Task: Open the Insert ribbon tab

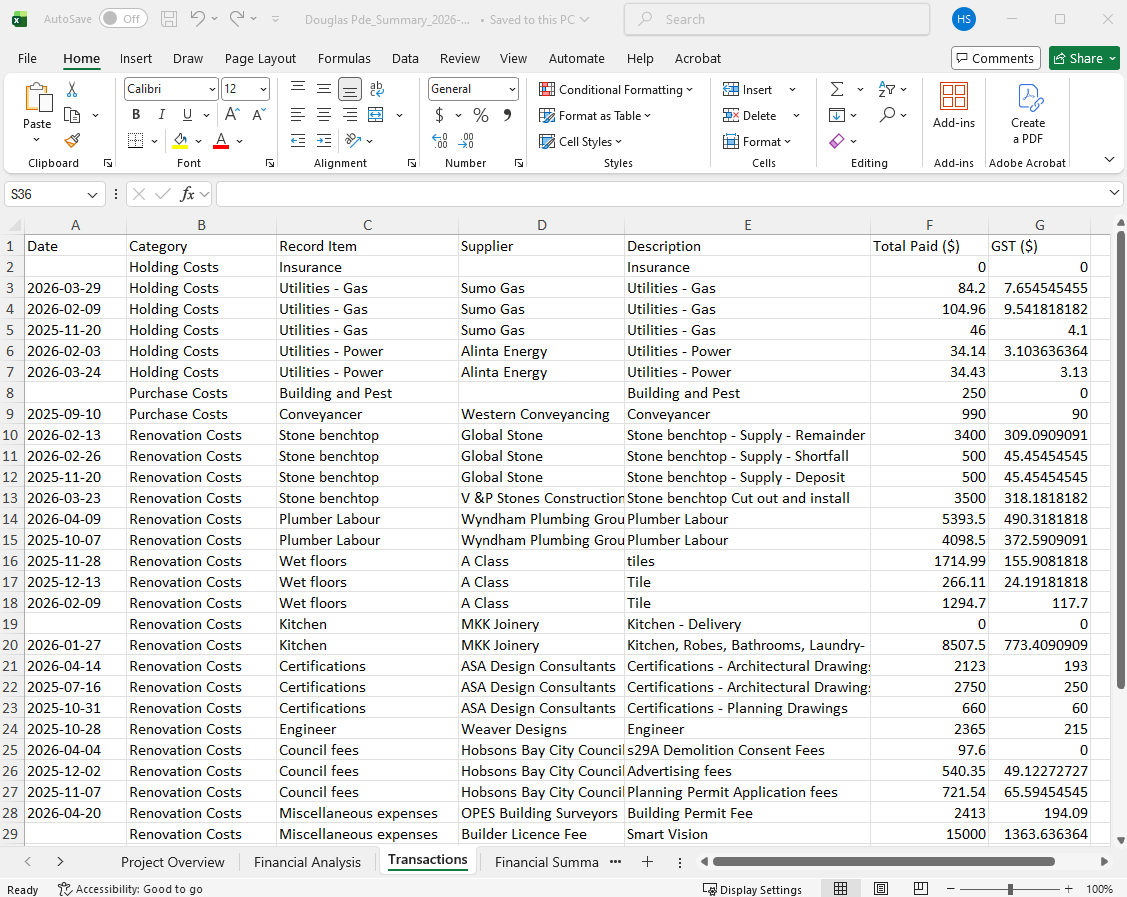Action: [135, 58]
